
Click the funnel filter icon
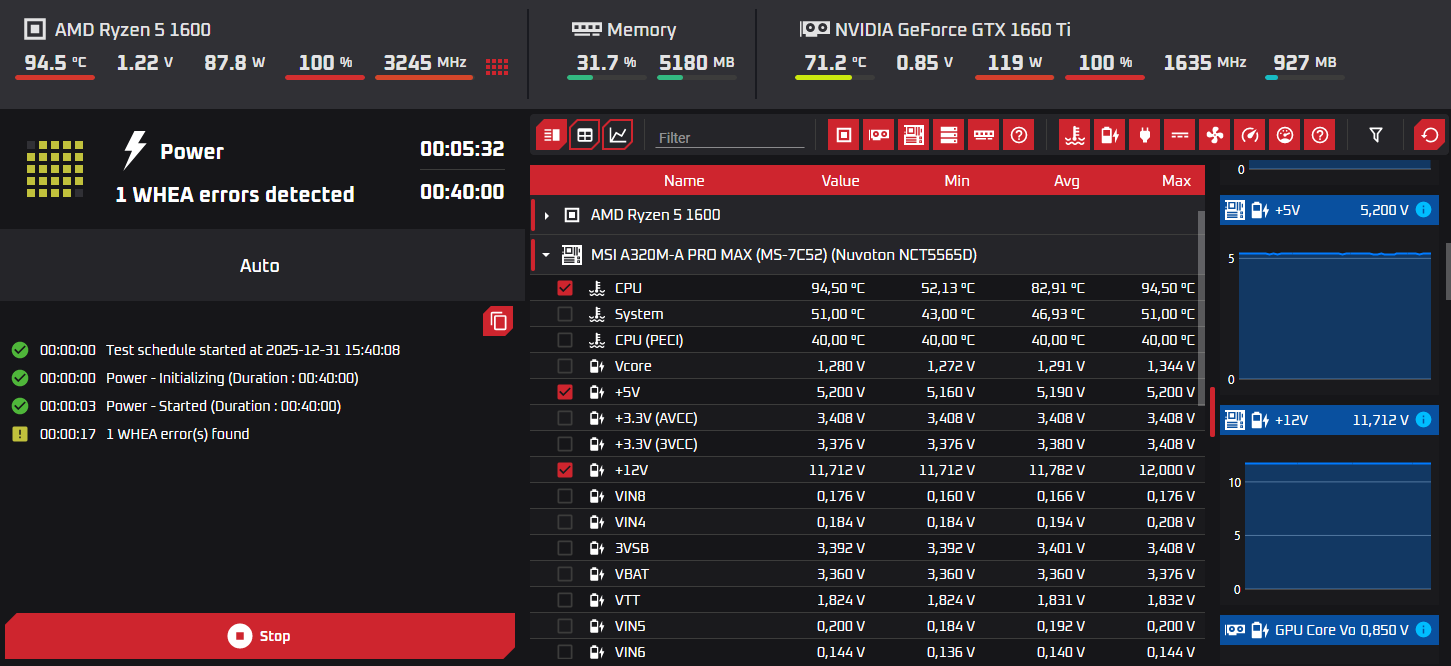pos(1376,134)
